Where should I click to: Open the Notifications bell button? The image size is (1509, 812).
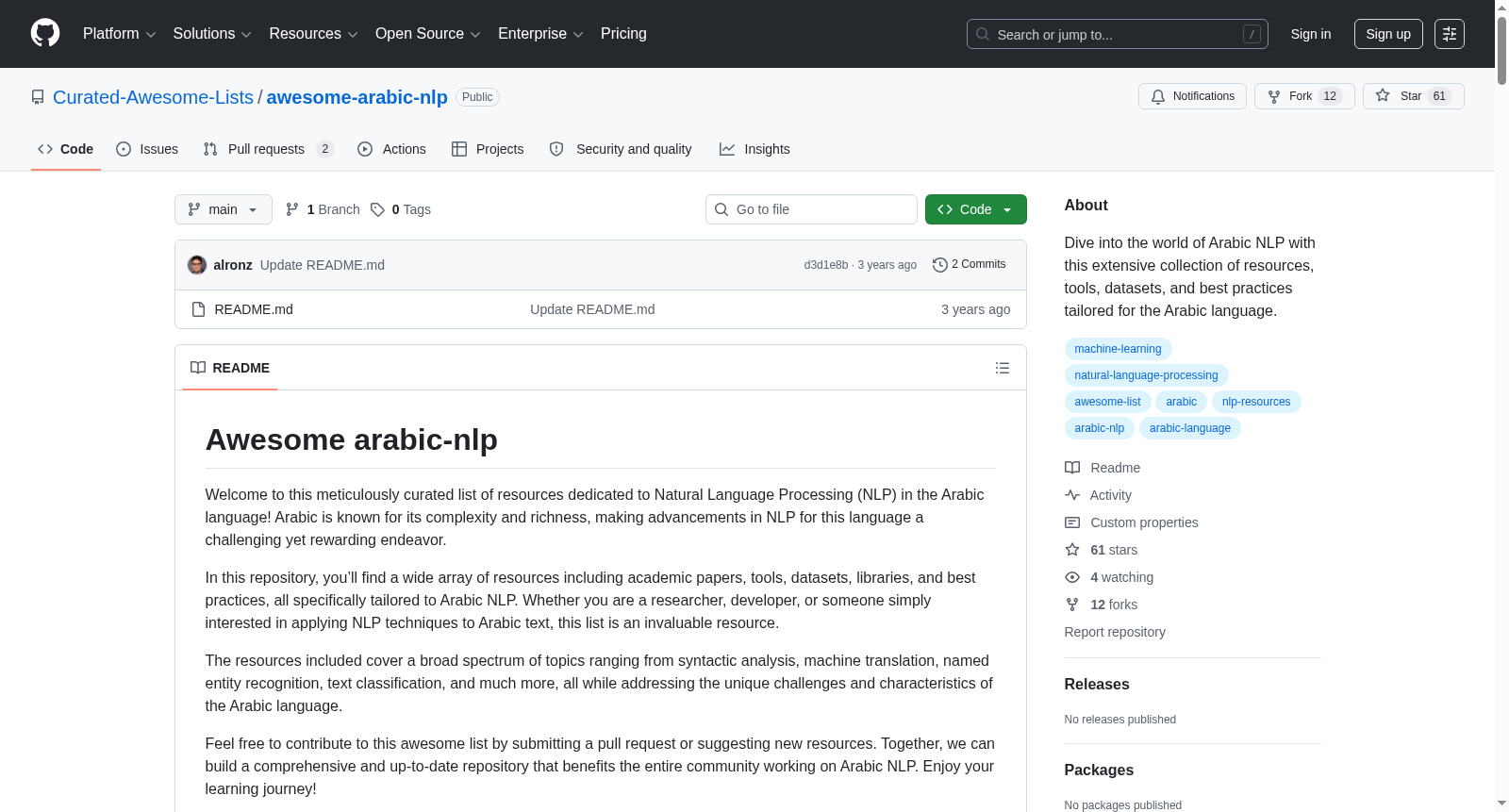[x=1193, y=96]
